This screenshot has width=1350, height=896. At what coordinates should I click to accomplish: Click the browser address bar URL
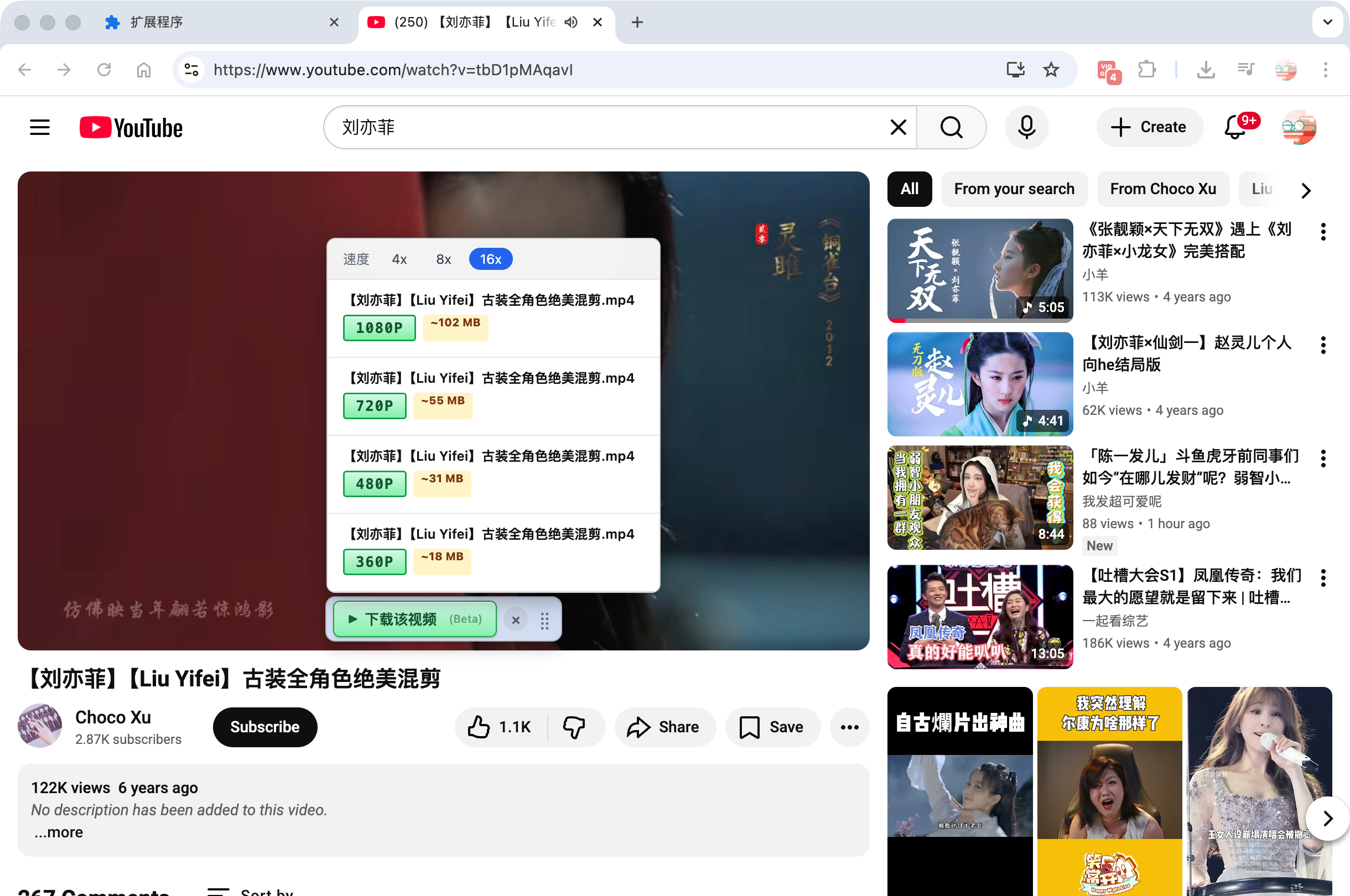pos(393,70)
